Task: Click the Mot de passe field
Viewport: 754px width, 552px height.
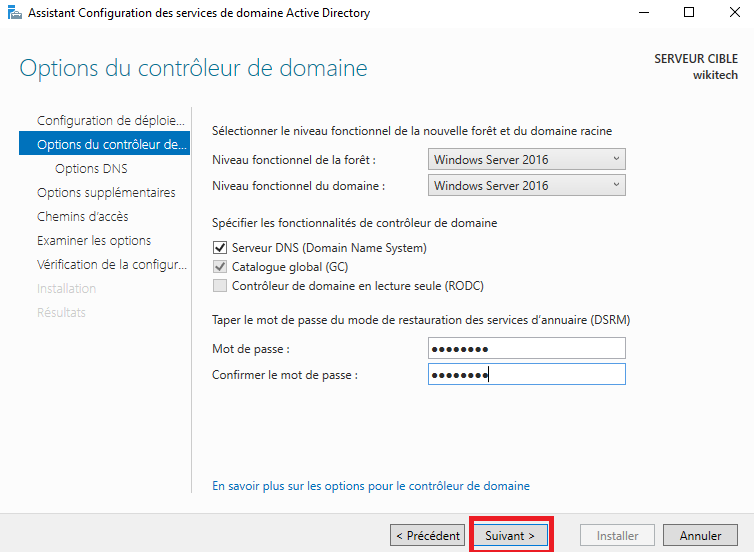Action: coord(526,348)
